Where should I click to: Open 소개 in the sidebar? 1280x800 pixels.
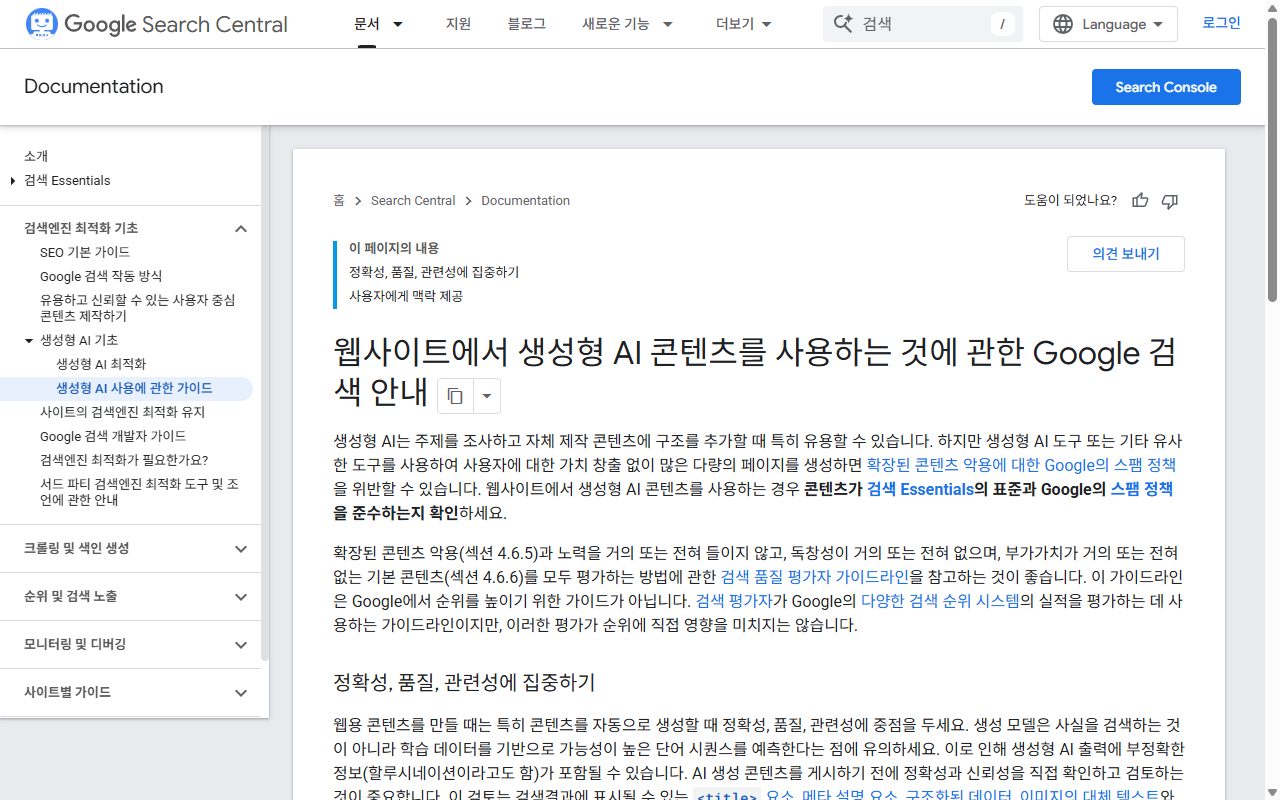[36, 156]
